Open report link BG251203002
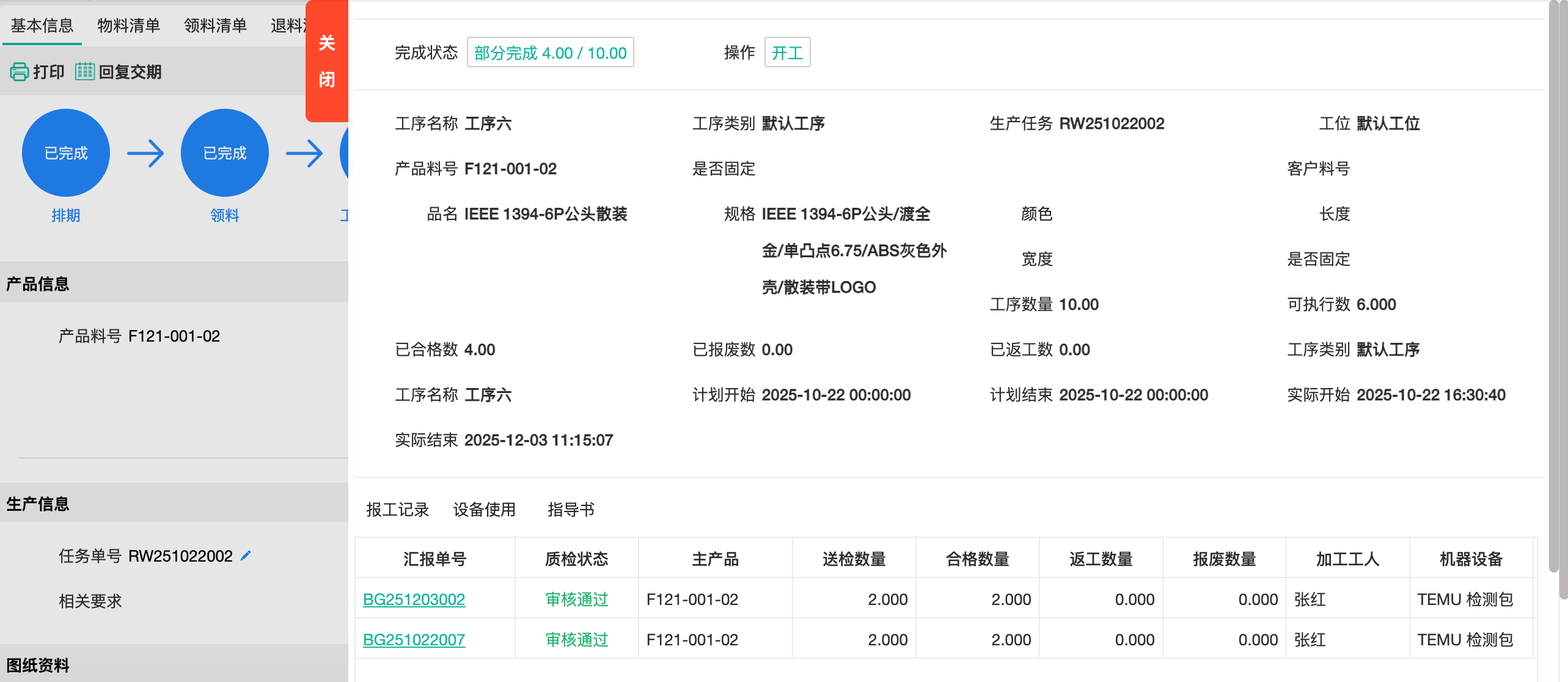This screenshot has width=1568, height=682. 414,599
